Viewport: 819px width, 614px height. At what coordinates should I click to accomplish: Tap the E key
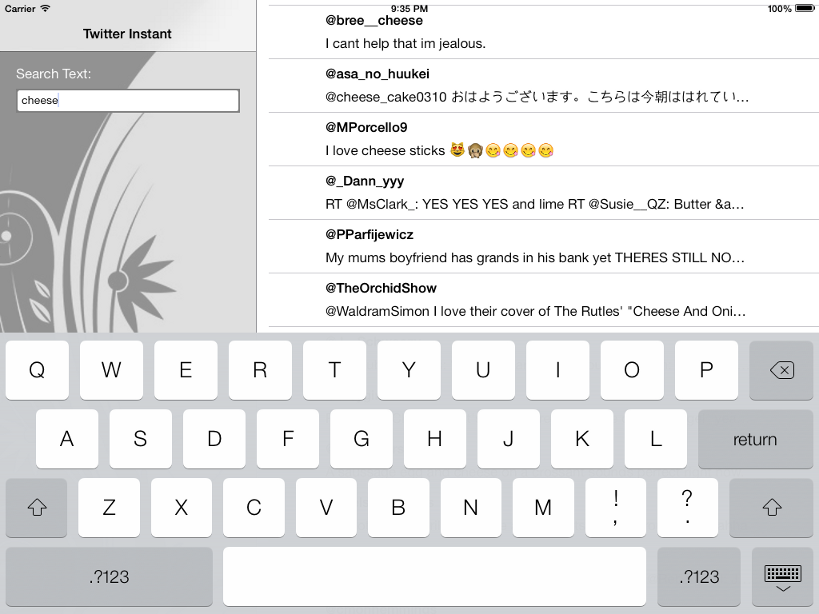pos(185,370)
